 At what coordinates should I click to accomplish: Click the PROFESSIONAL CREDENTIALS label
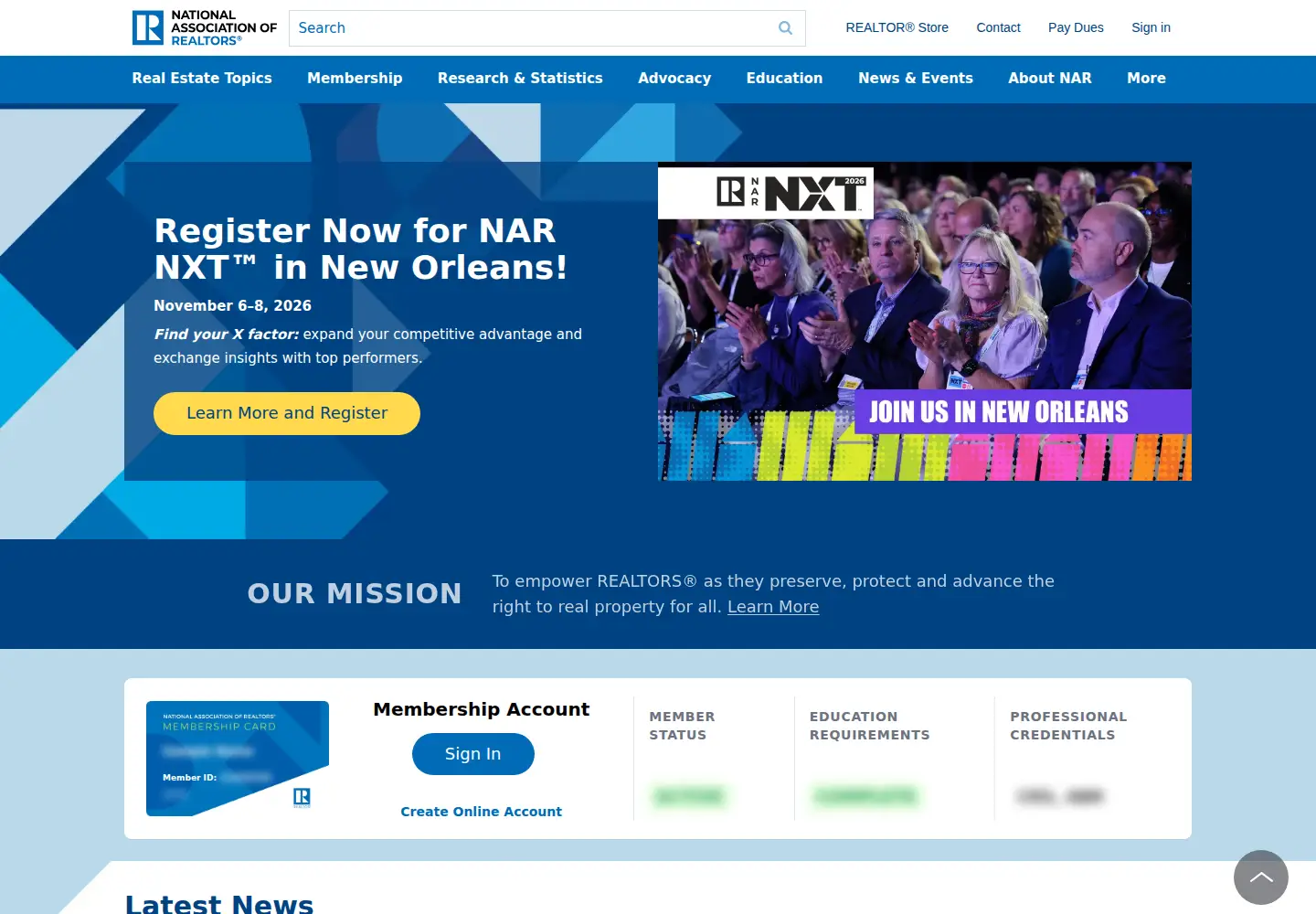pos(1068,726)
